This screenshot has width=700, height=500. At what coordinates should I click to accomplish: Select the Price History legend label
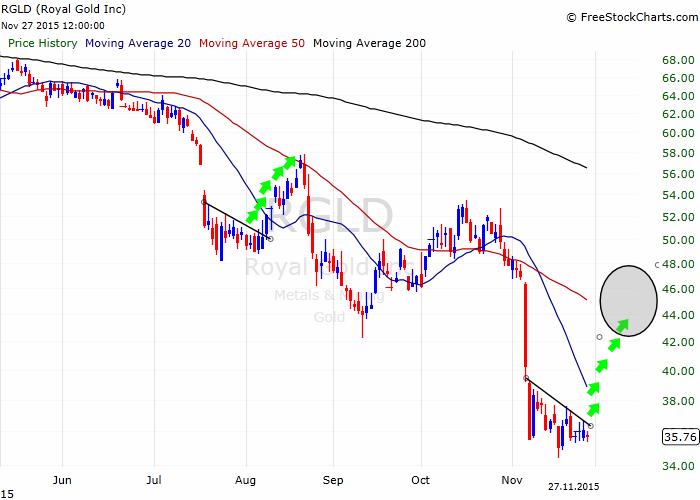(43, 43)
